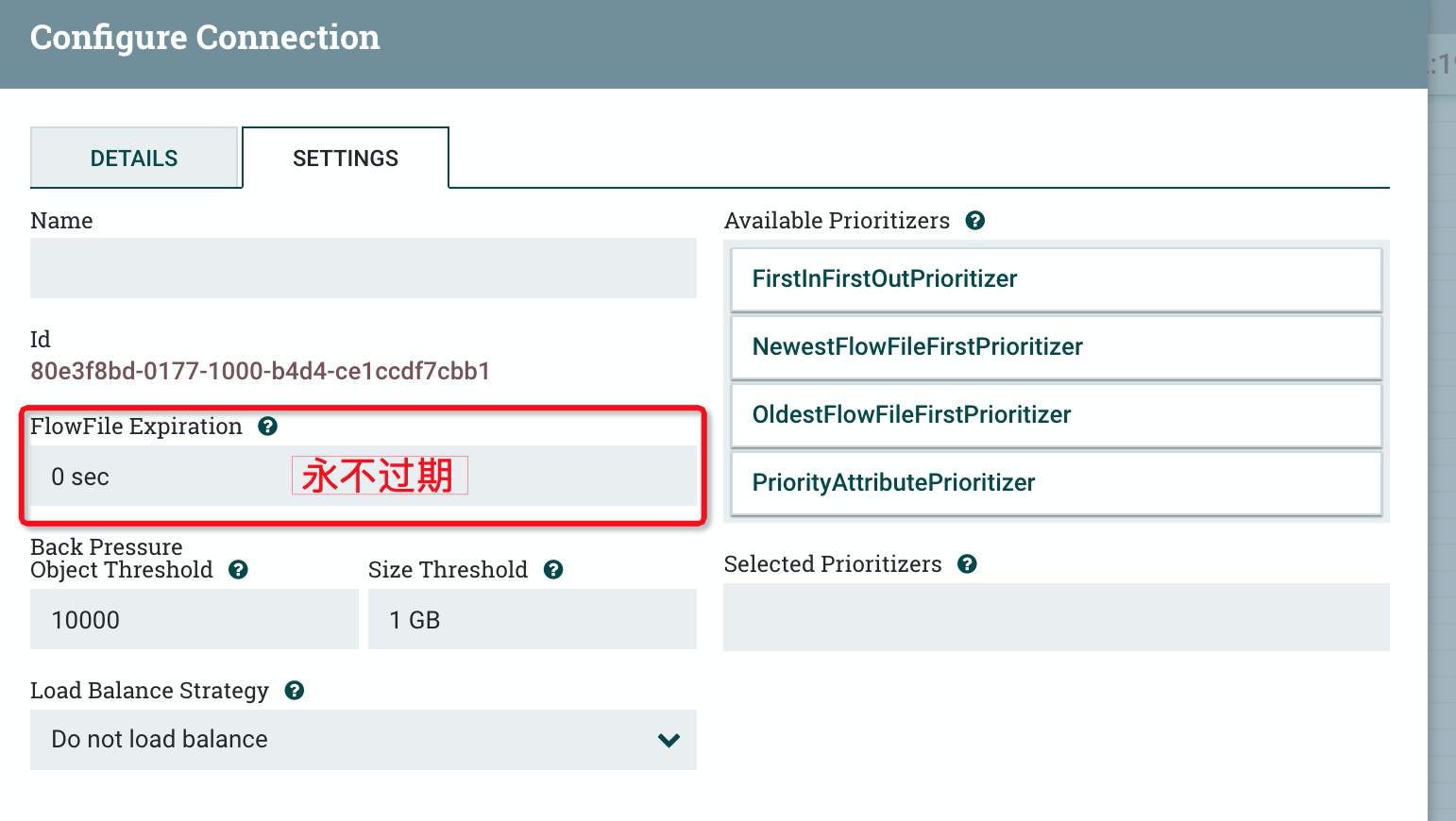Click the Available Prioritizers help icon

(975, 220)
